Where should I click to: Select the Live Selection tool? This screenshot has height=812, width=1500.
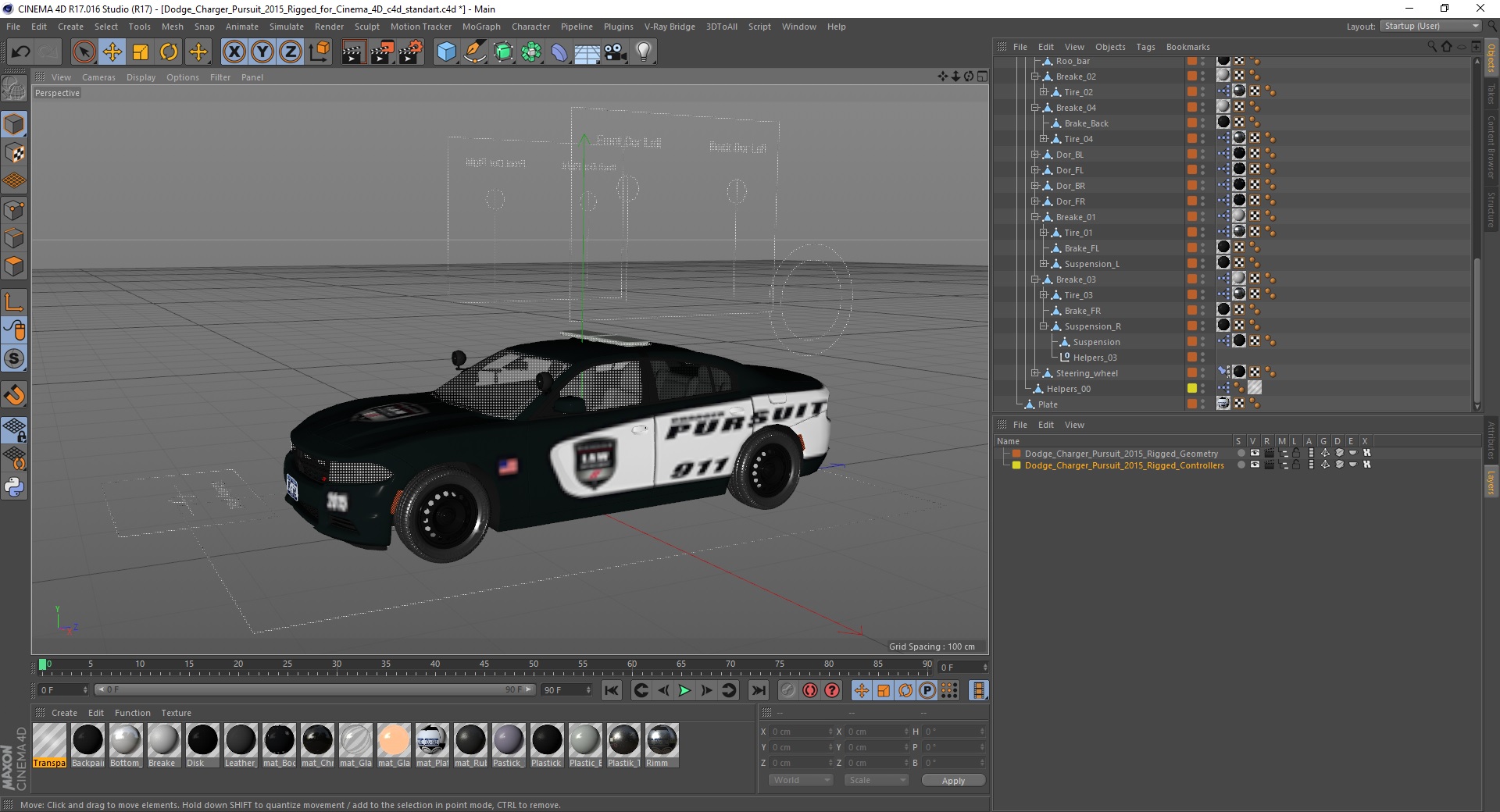(84, 52)
